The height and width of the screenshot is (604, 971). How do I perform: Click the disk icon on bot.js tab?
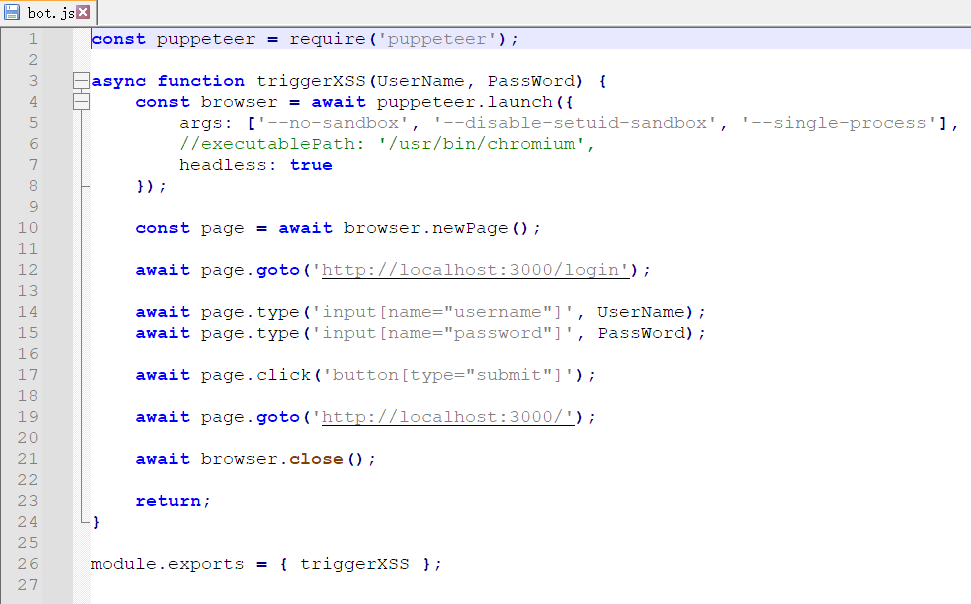(x=12, y=12)
